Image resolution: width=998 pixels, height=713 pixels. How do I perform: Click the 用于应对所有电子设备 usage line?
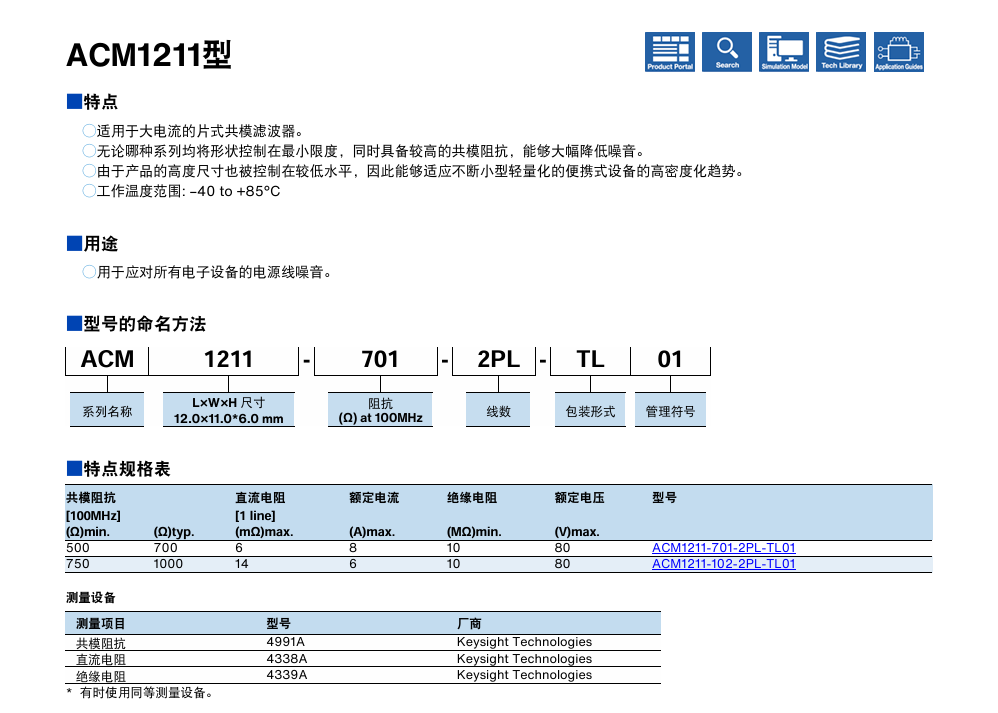207,272
